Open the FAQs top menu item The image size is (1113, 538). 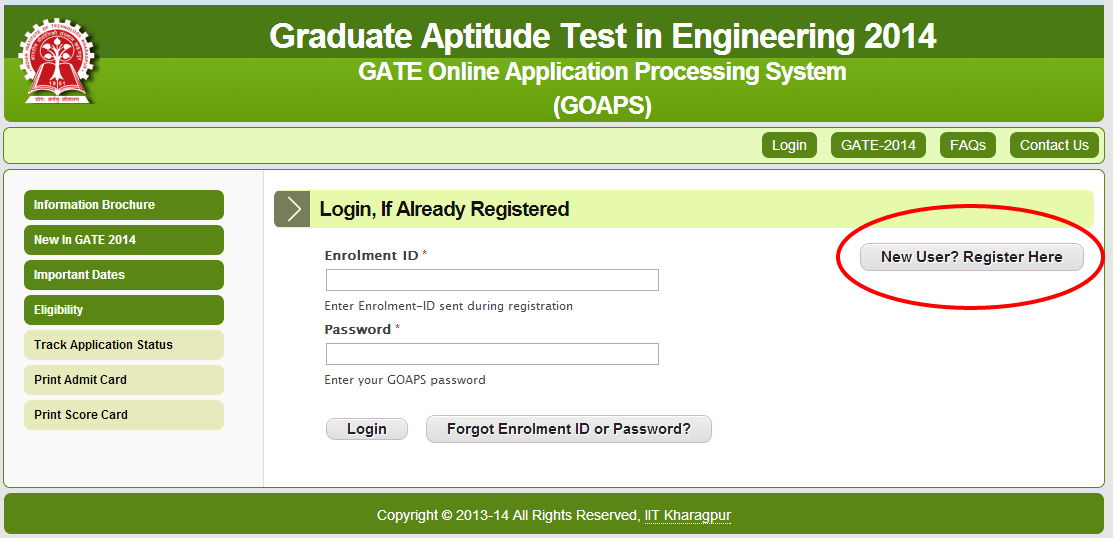(967, 145)
